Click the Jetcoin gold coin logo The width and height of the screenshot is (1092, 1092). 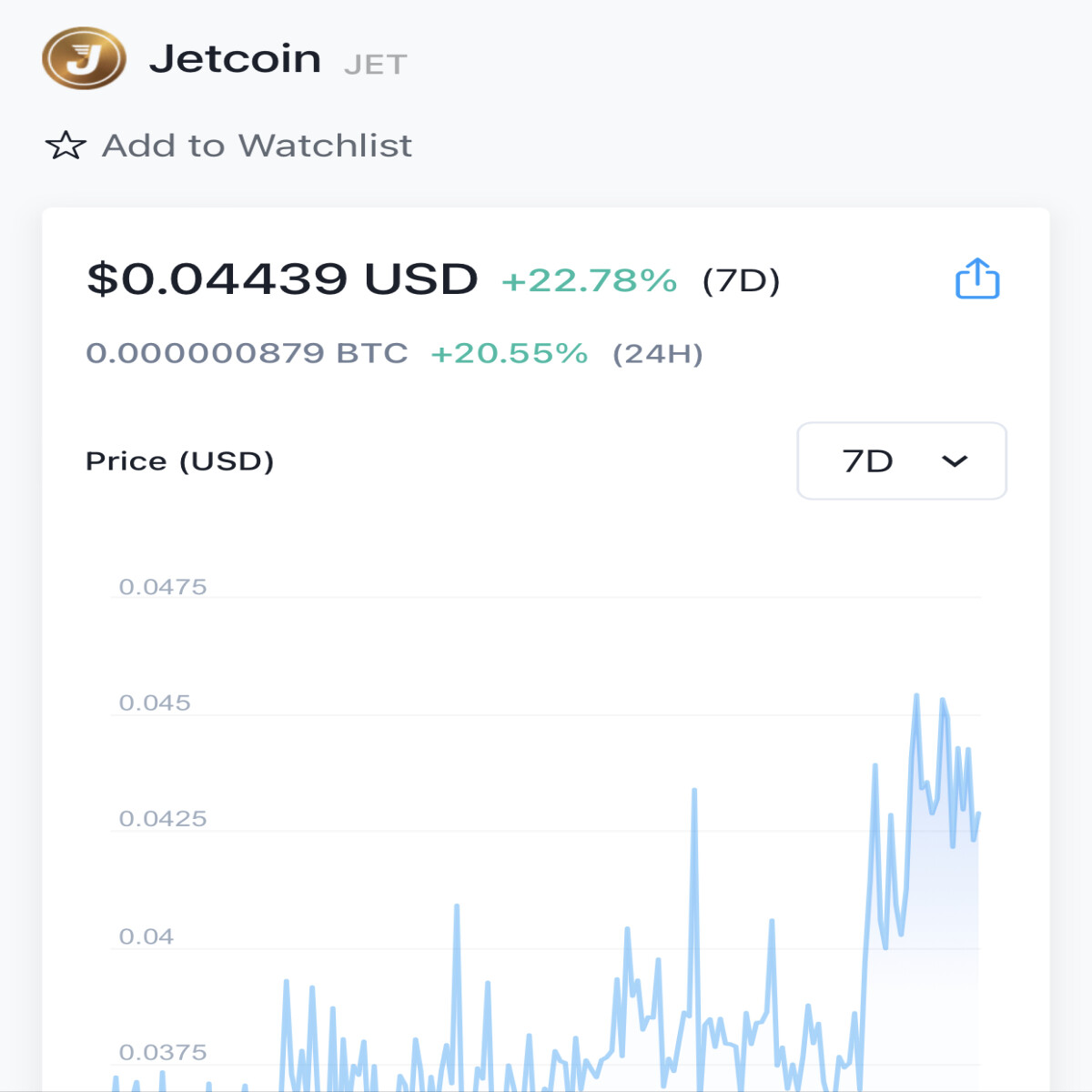pyautogui.click(x=84, y=58)
